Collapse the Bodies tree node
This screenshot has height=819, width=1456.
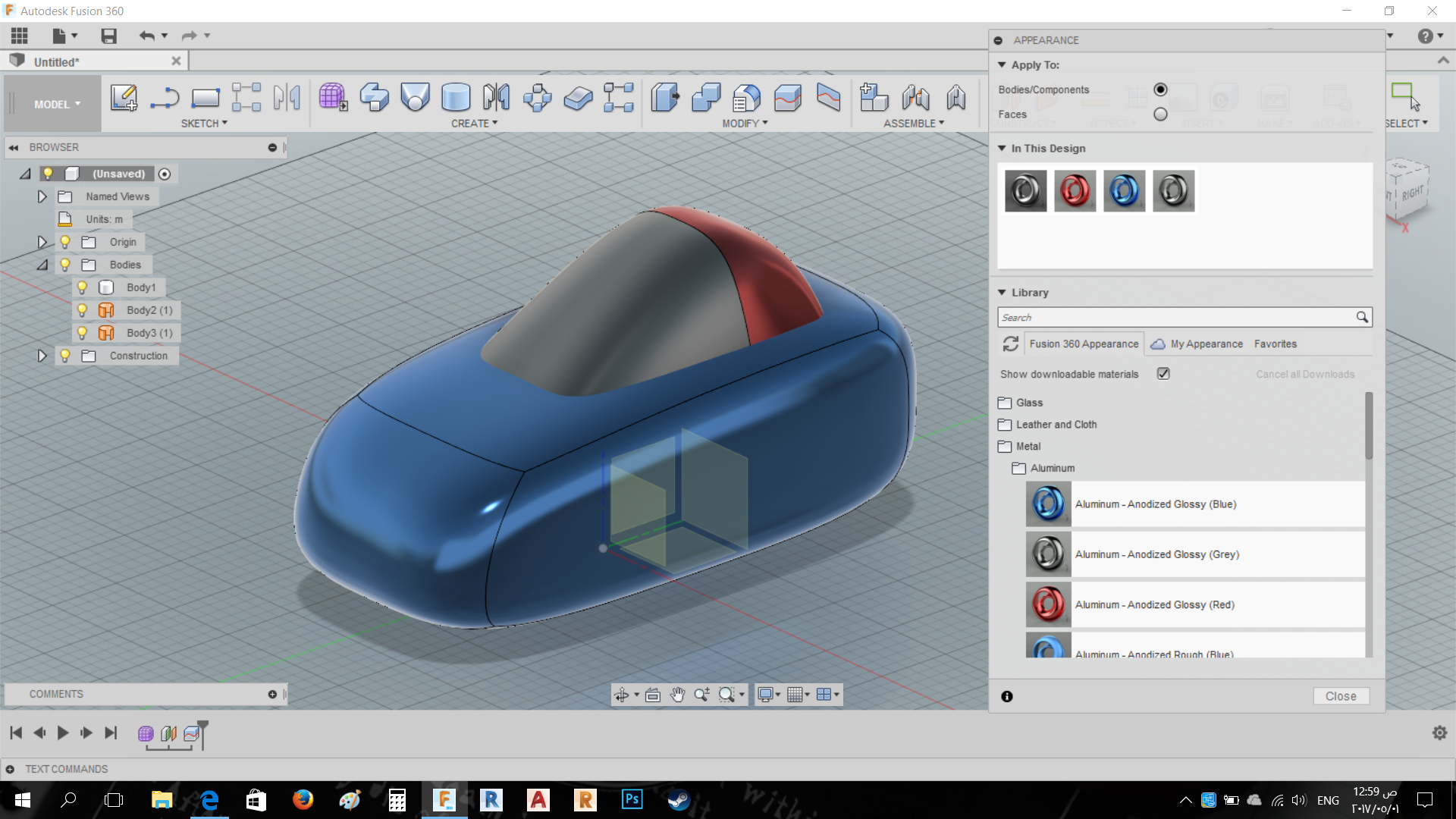(x=42, y=265)
